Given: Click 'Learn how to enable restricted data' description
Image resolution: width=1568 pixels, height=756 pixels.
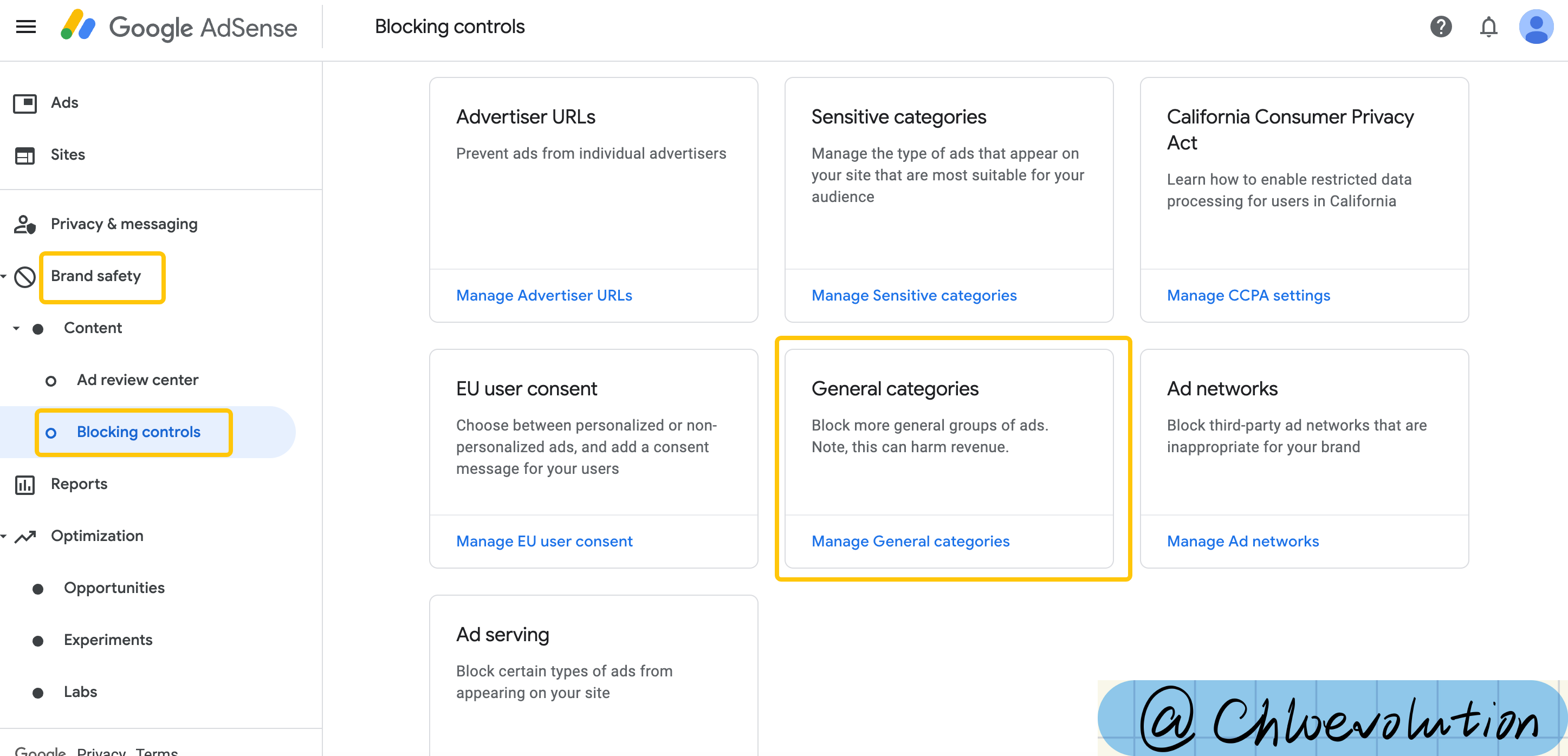Looking at the screenshot, I should pos(1288,191).
